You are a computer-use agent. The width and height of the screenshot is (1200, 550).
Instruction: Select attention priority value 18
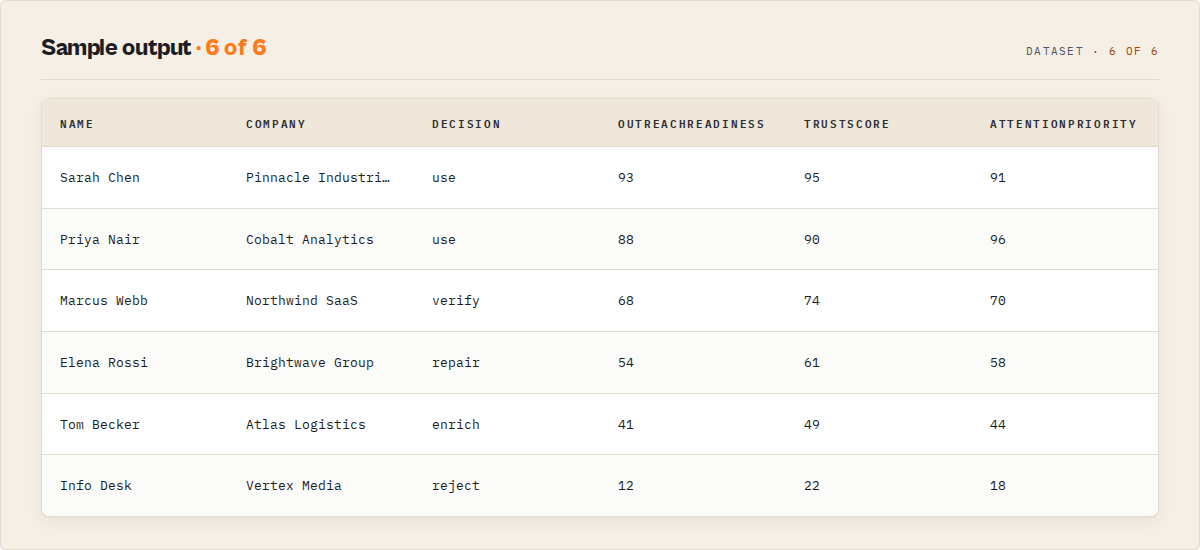pyautogui.click(x=998, y=486)
